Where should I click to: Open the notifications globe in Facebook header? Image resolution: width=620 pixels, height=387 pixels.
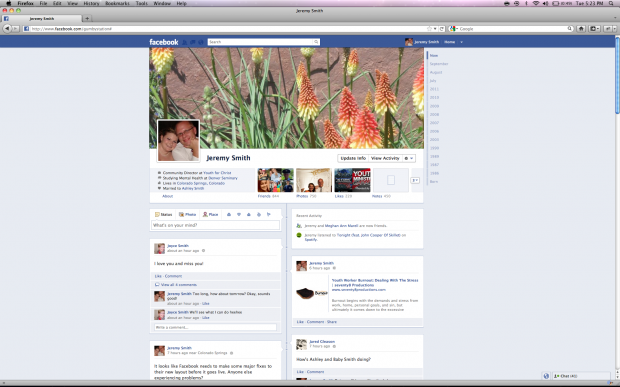[200, 42]
